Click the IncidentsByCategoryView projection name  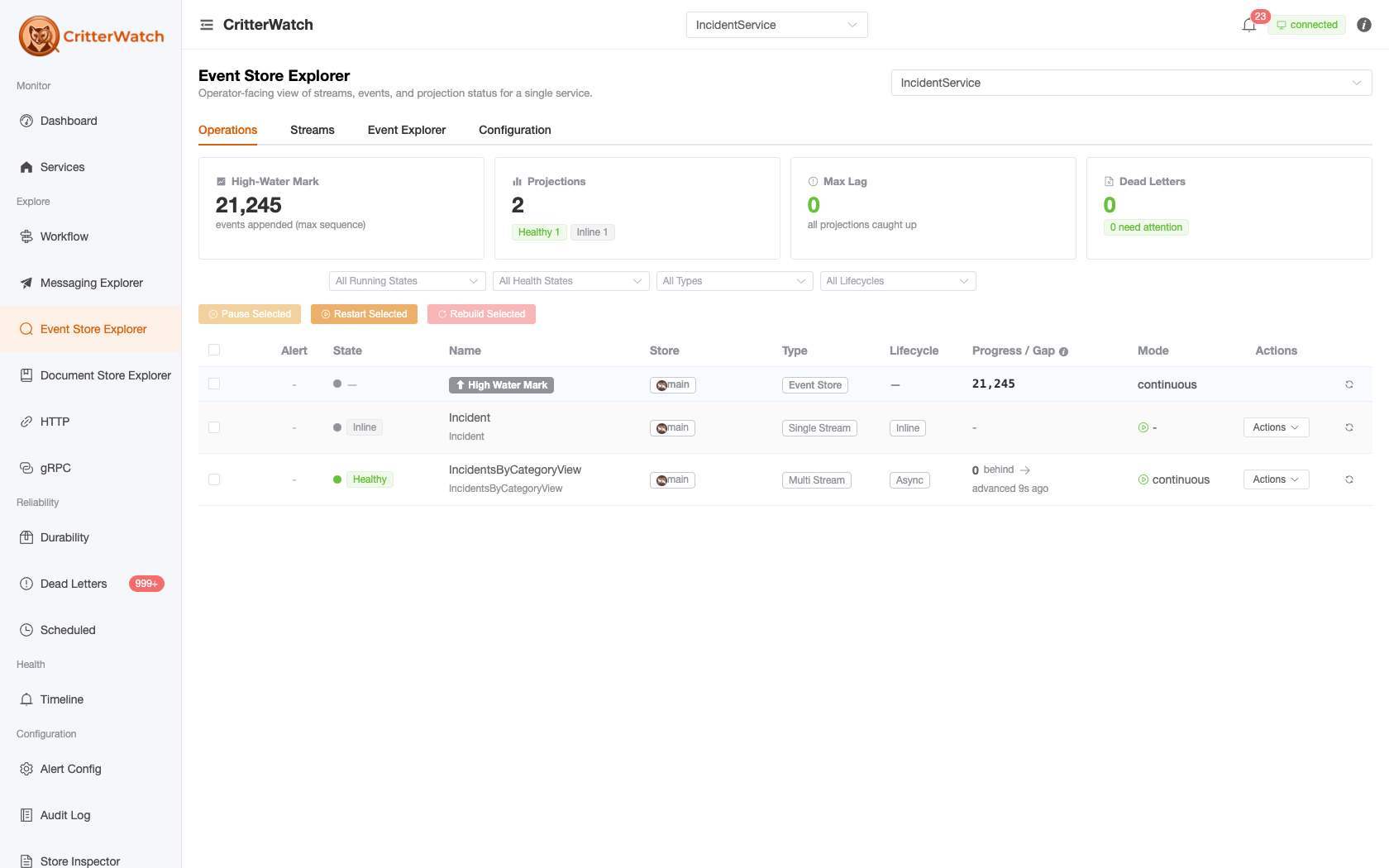coord(515,470)
